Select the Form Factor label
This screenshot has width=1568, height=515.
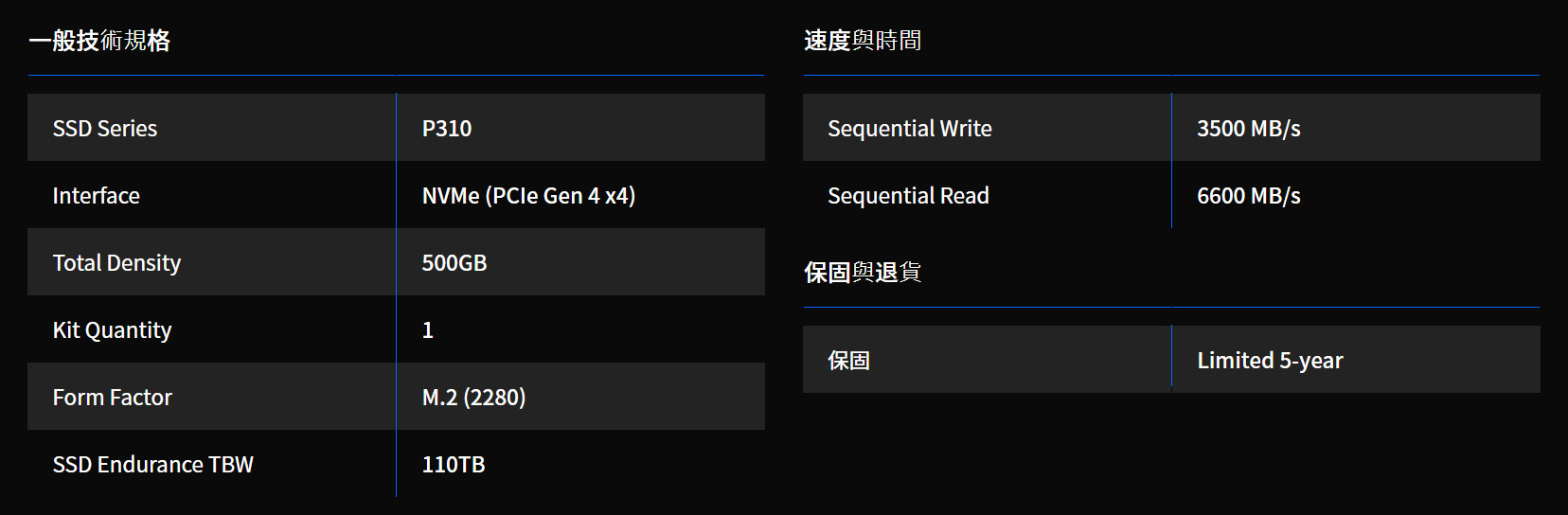(113, 398)
